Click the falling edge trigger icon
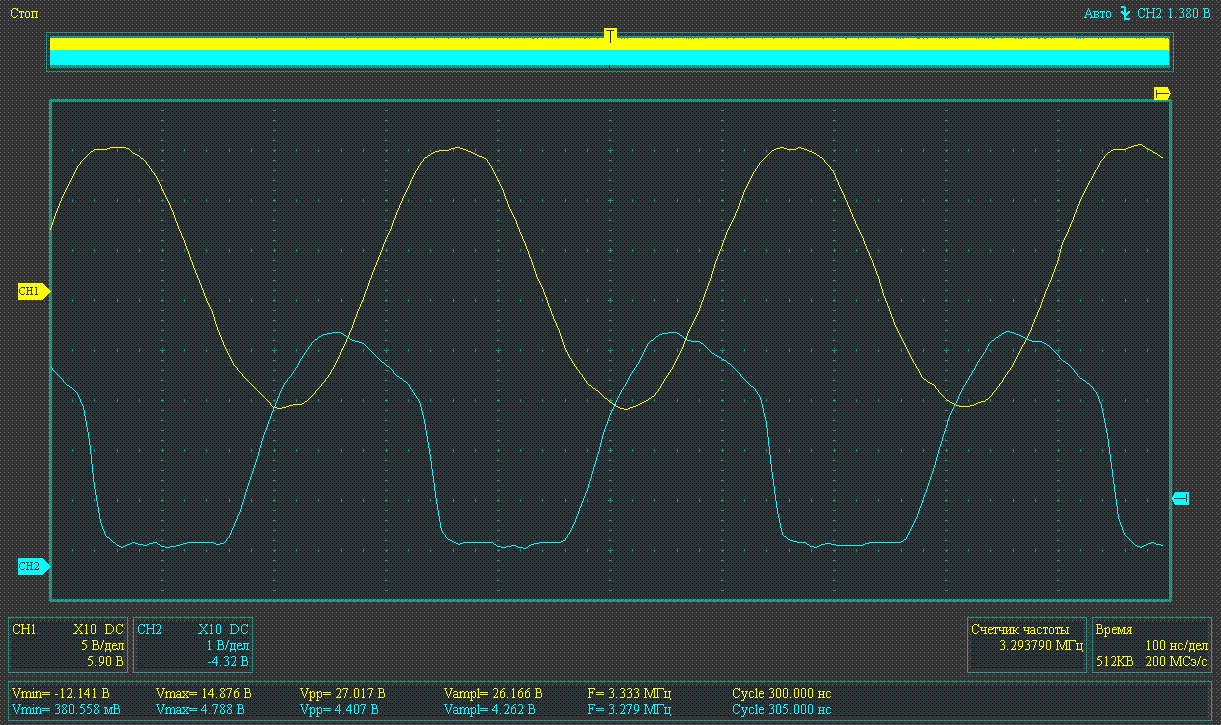 click(1126, 13)
